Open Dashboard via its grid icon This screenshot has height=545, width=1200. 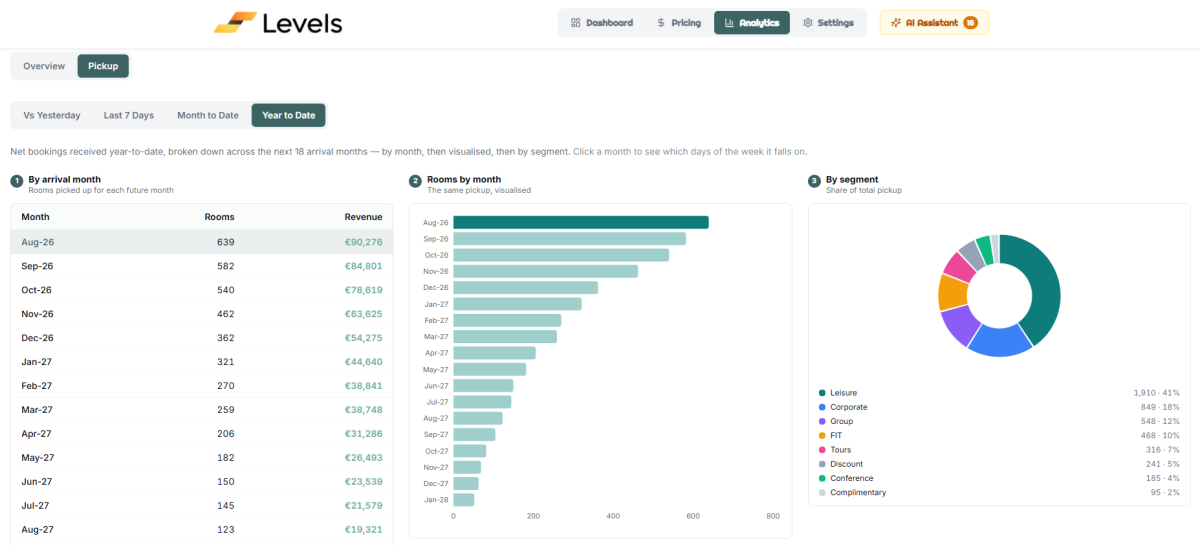click(x=575, y=22)
